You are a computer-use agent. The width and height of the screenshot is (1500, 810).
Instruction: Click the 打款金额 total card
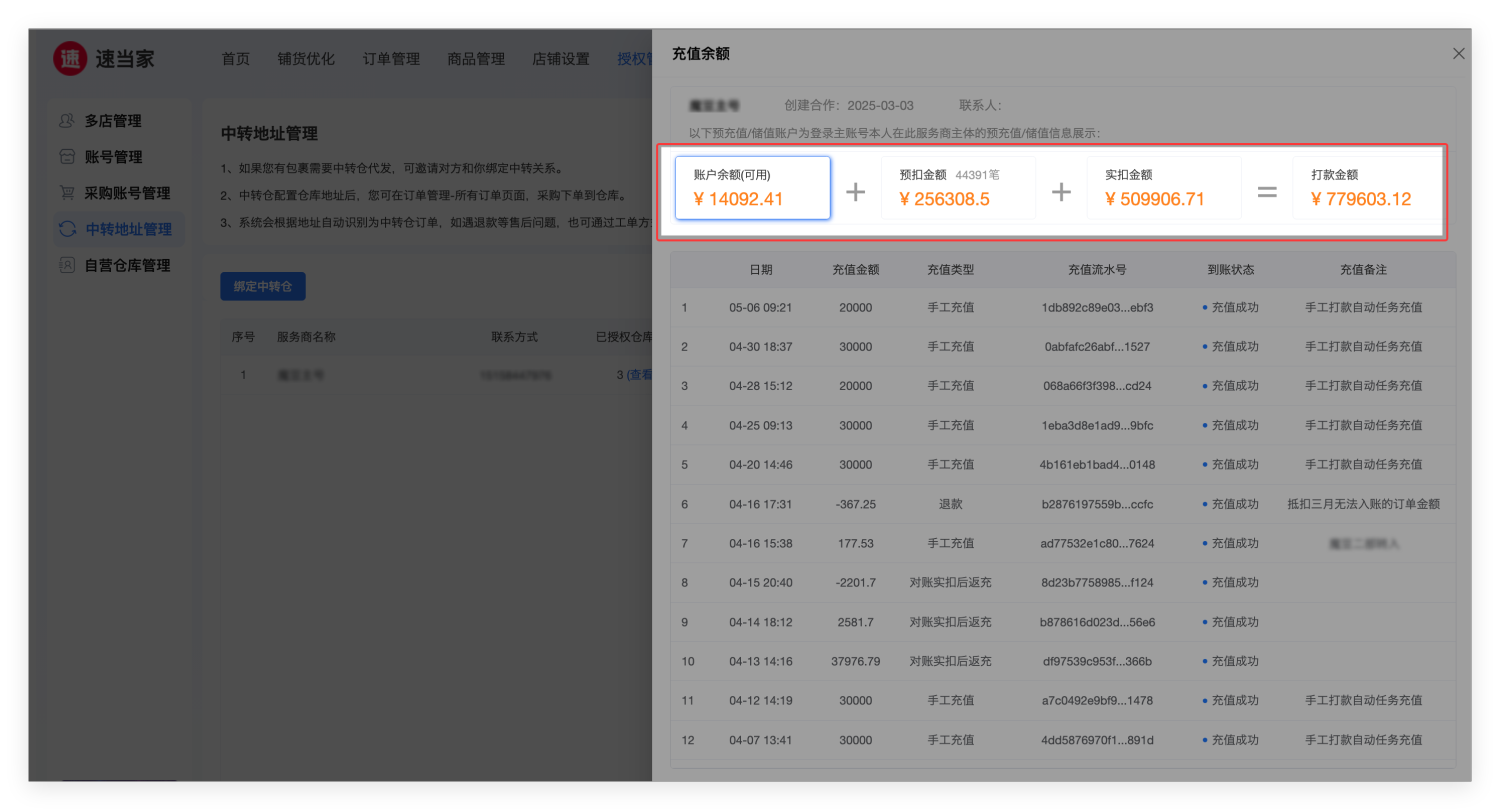[x=1368, y=188]
